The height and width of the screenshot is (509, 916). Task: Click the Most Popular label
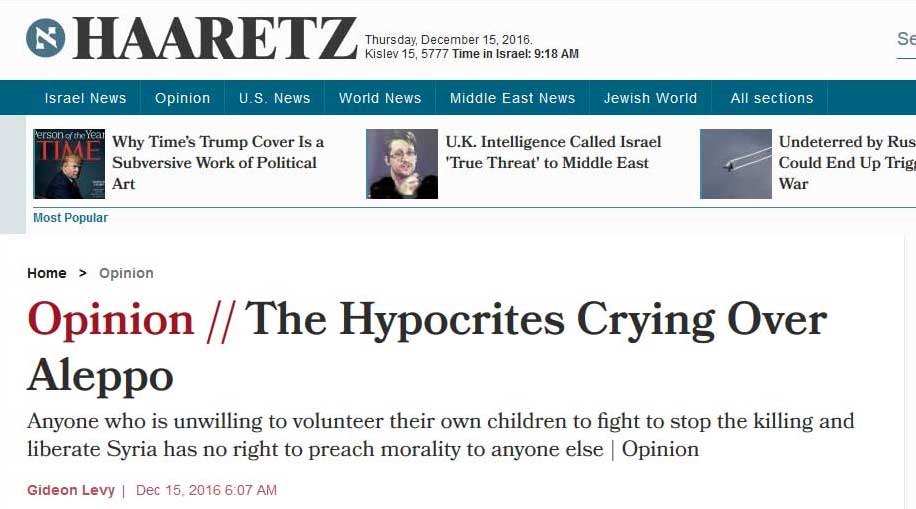click(70, 218)
